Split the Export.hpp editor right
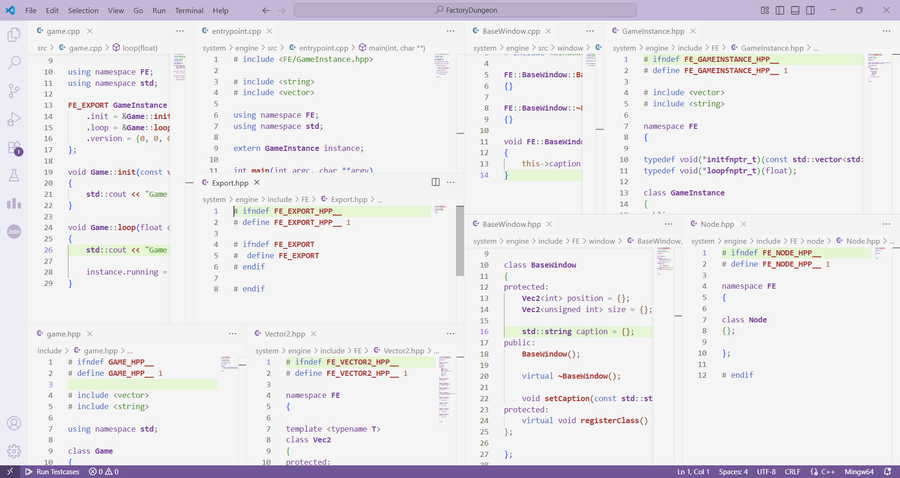 point(436,182)
